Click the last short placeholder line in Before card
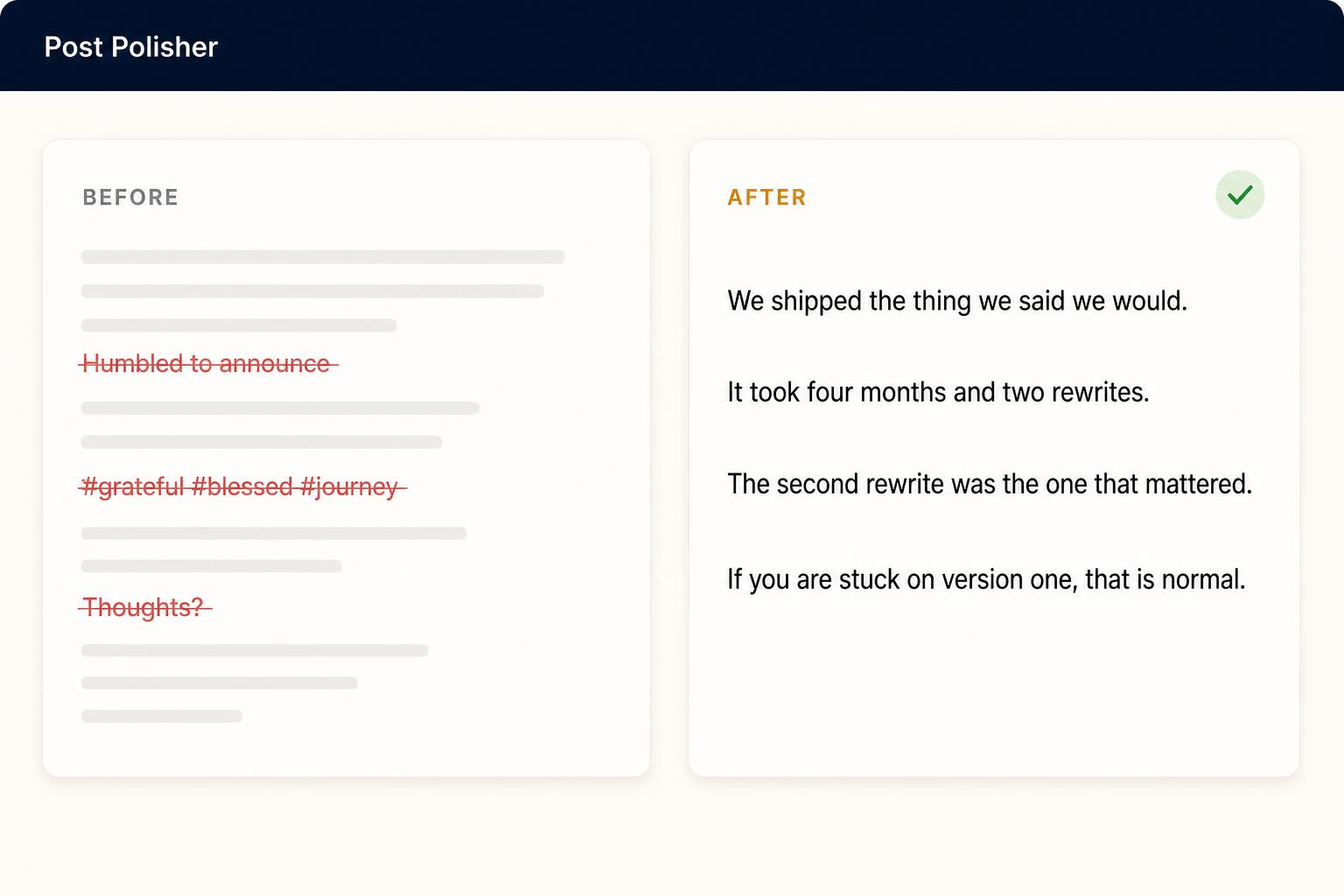The height and width of the screenshot is (896, 1344). tap(162, 716)
